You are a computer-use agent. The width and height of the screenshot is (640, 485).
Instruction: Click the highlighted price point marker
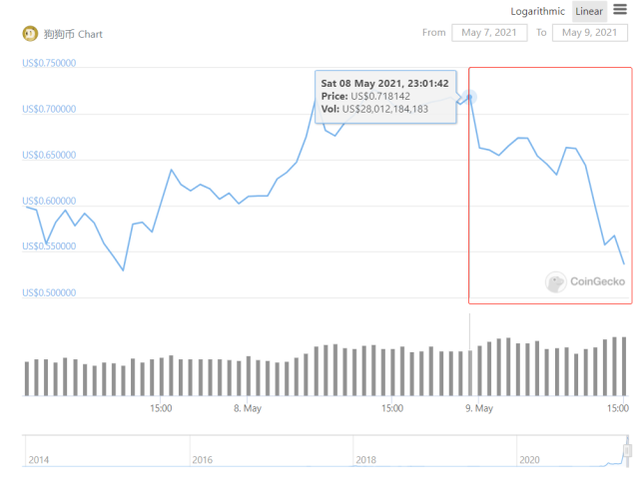point(469,96)
